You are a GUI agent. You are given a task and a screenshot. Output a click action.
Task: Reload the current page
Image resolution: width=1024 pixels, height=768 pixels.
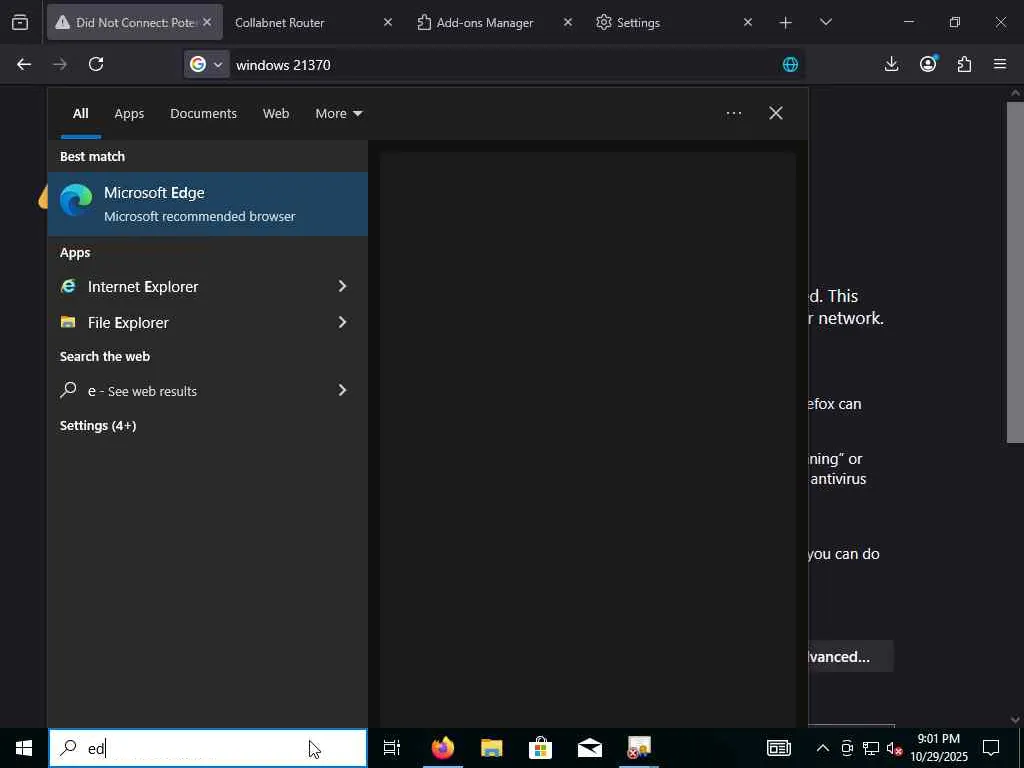pyautogui.click(x=96, y=64)
